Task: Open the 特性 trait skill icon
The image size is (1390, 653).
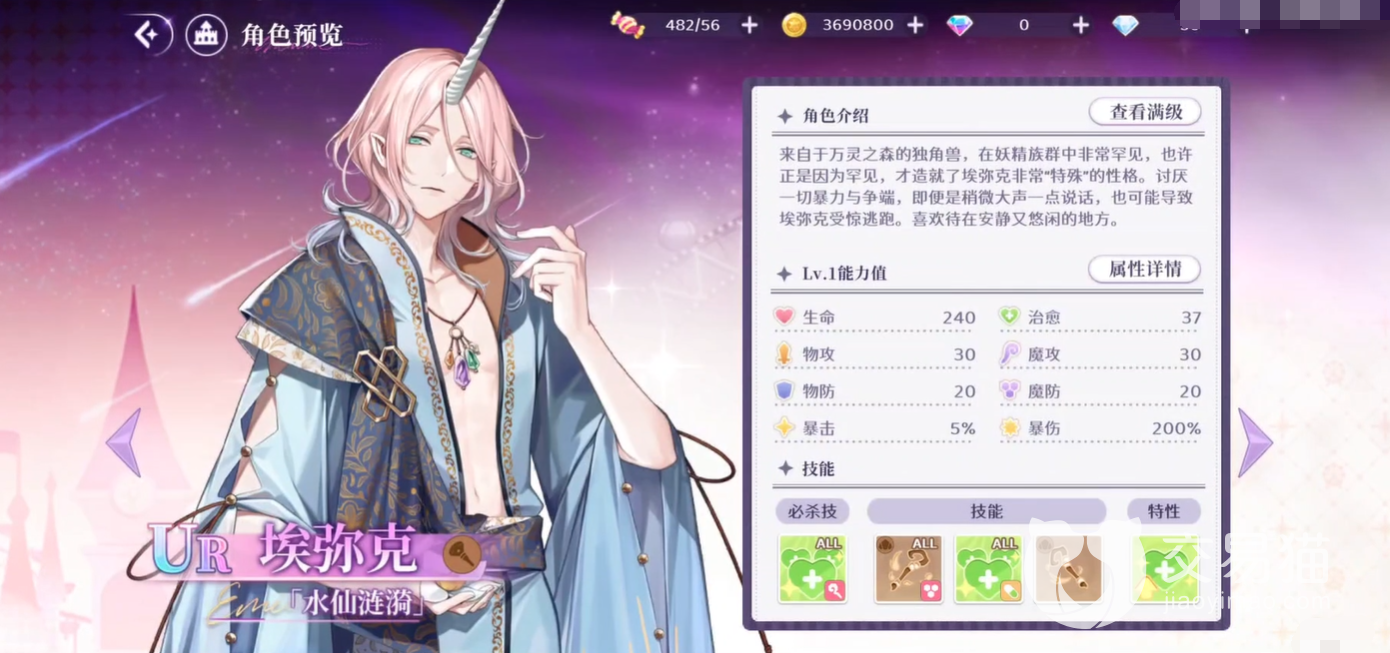Action: (x=1166, y=569)
